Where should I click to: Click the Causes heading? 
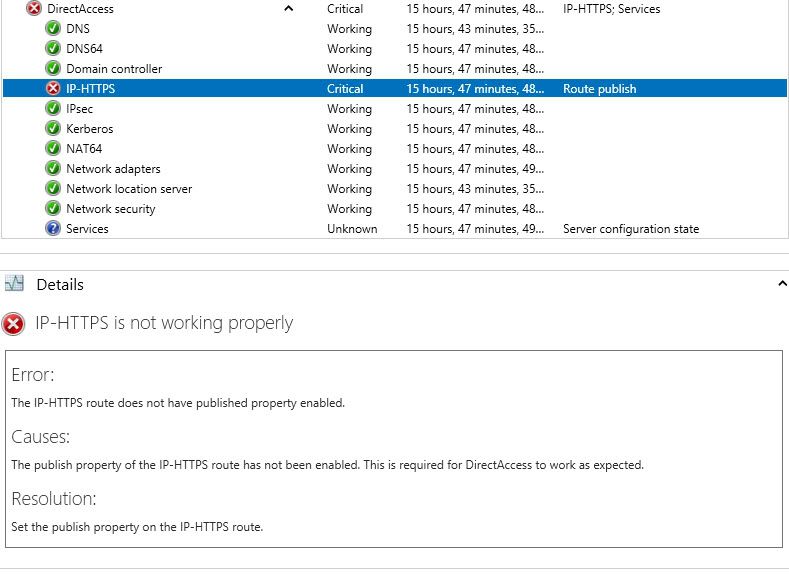coord(40,437)
